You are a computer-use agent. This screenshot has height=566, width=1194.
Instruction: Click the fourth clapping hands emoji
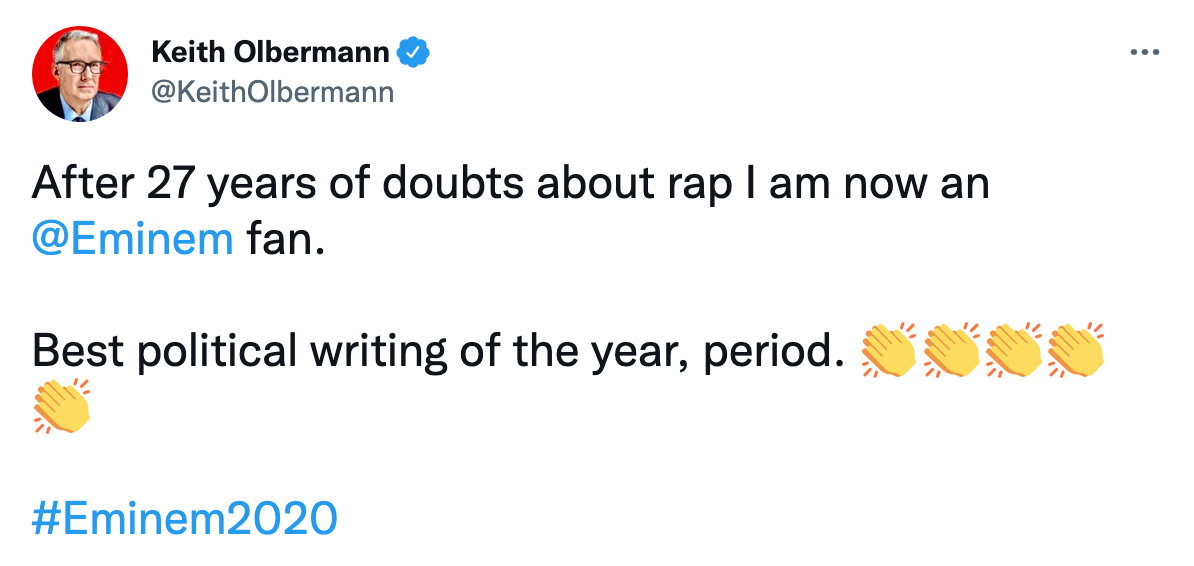(x=1075, y=350)
